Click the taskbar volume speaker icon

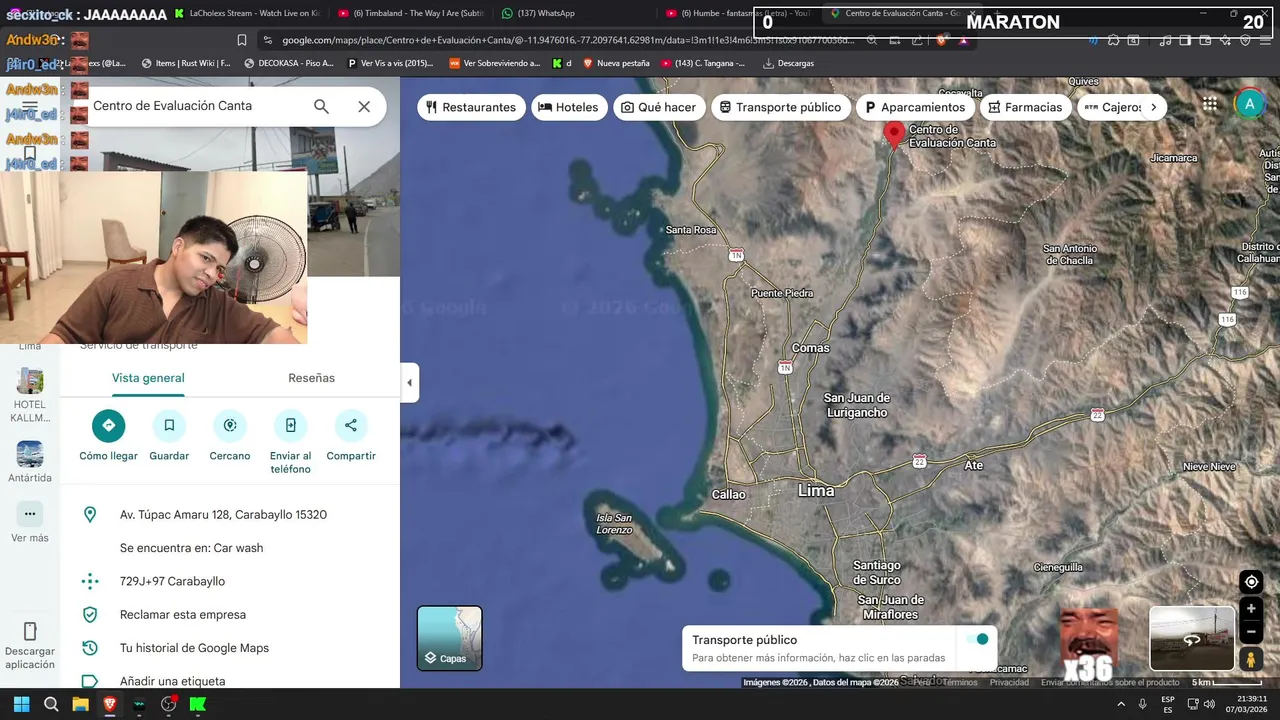coord(1210,704)
